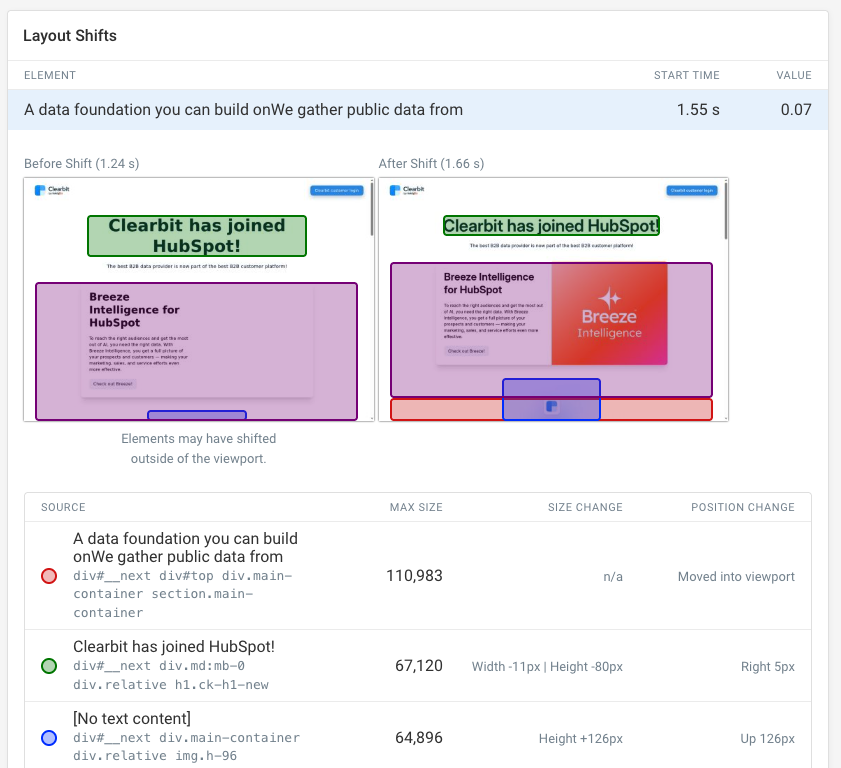The width and height of the screenshot is (841, 768).
Task: Click blue highlighted image box in After Shift
Action: click(551, 399)
